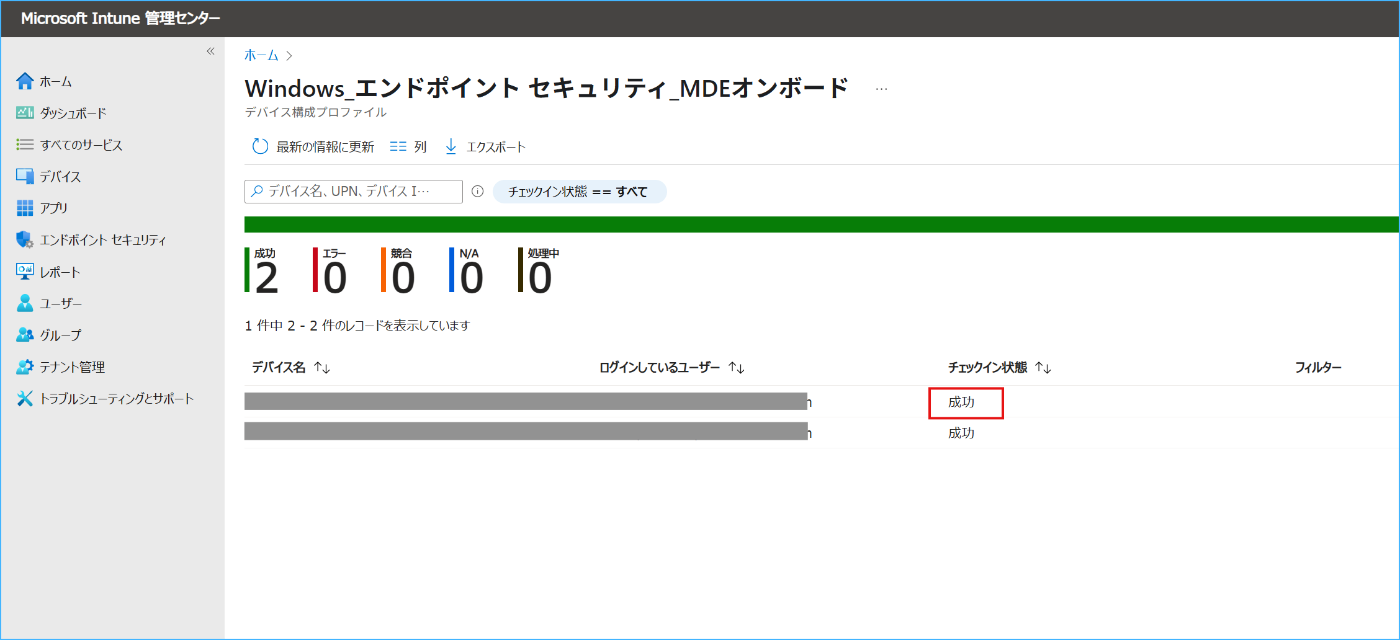Open the ダッシュボード icon in sidebar
Image resolution: width=1400 pixels, height=640 pixels.
click(x=25, y=113)
